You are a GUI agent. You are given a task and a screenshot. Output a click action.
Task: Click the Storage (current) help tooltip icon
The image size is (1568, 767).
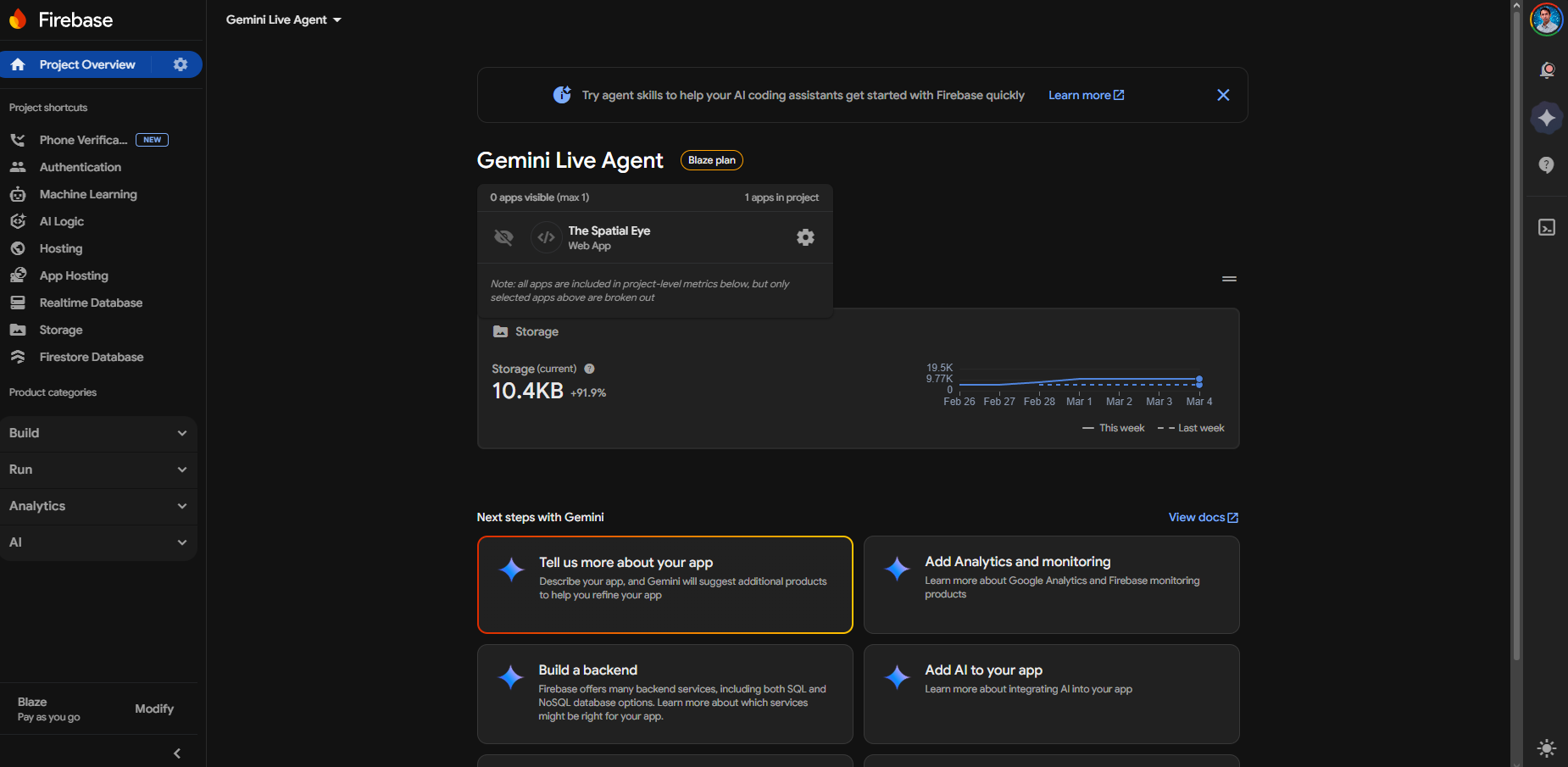tap(589, 369)
